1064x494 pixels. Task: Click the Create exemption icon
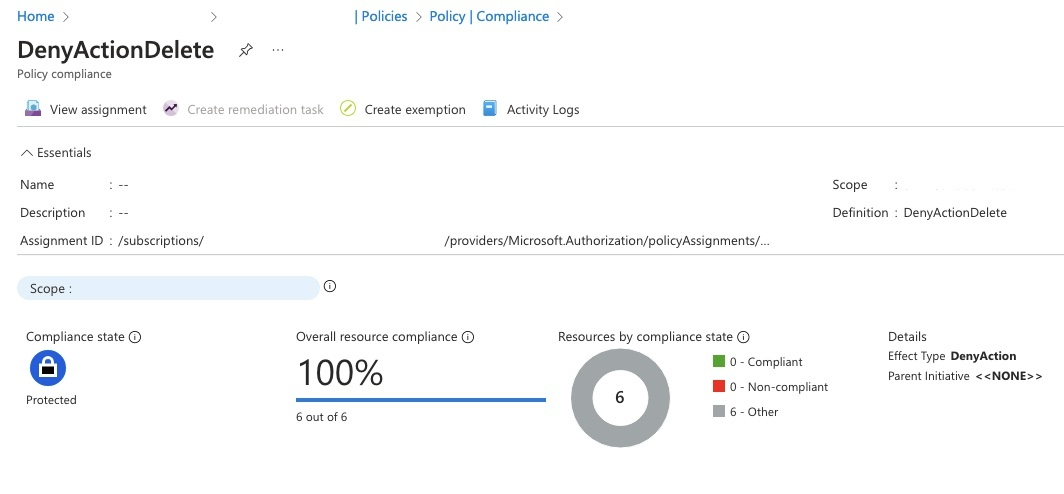coord(347,109)
